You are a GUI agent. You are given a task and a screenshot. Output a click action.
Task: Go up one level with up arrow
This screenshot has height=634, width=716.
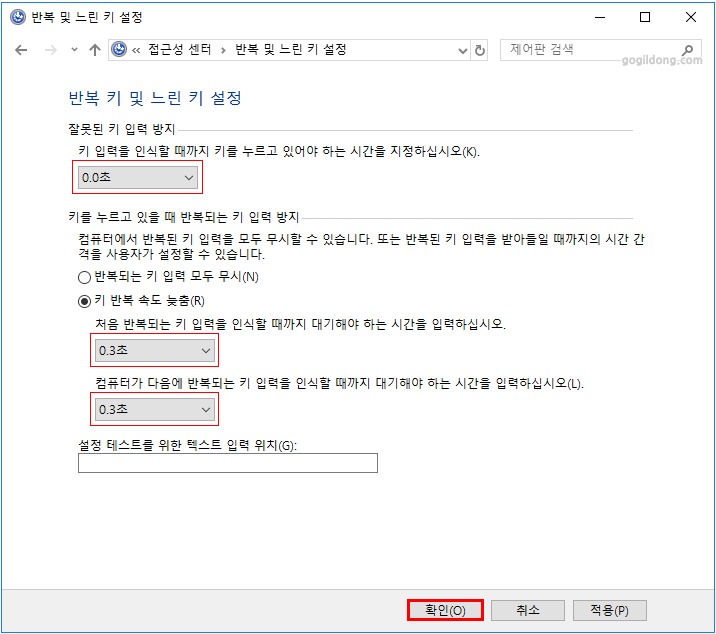tap(95, 50)
